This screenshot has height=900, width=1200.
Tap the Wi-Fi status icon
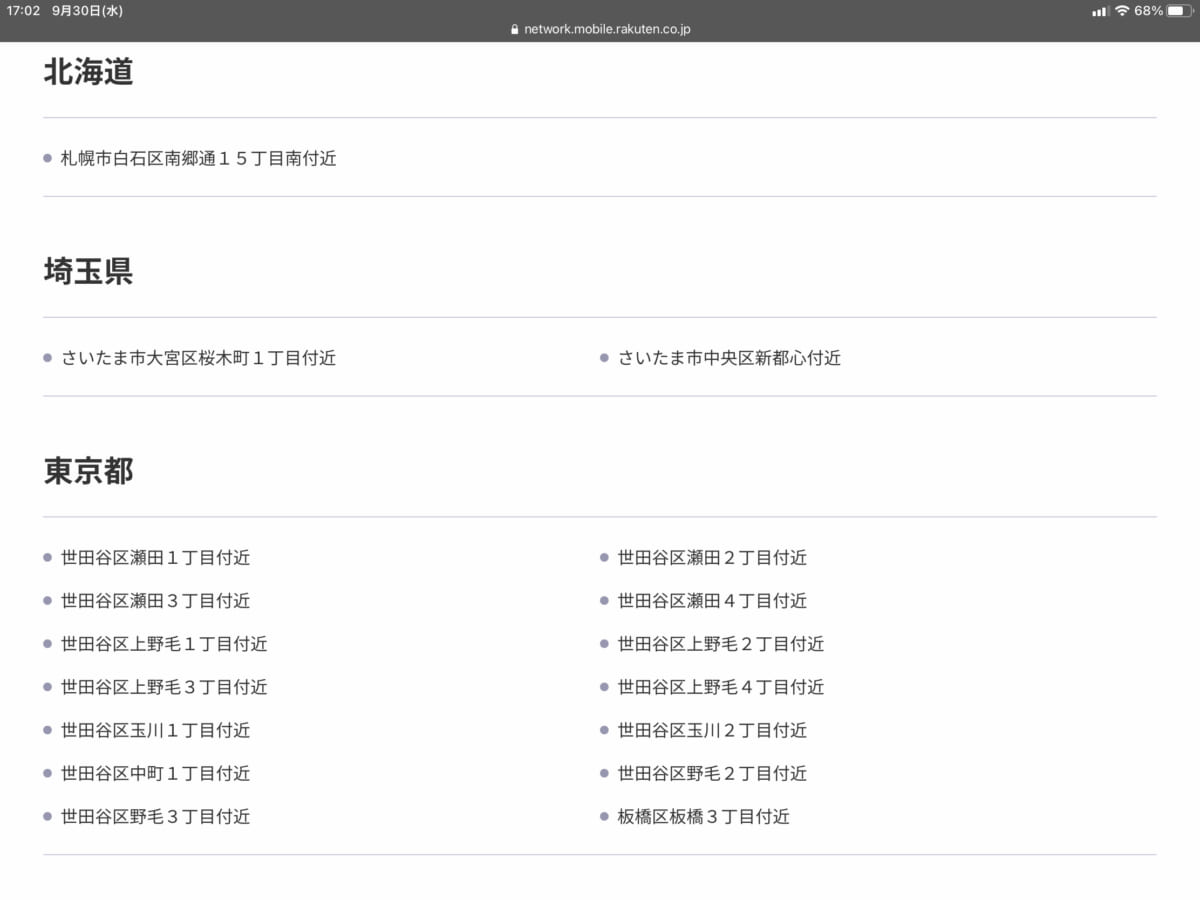point(1122,11)
